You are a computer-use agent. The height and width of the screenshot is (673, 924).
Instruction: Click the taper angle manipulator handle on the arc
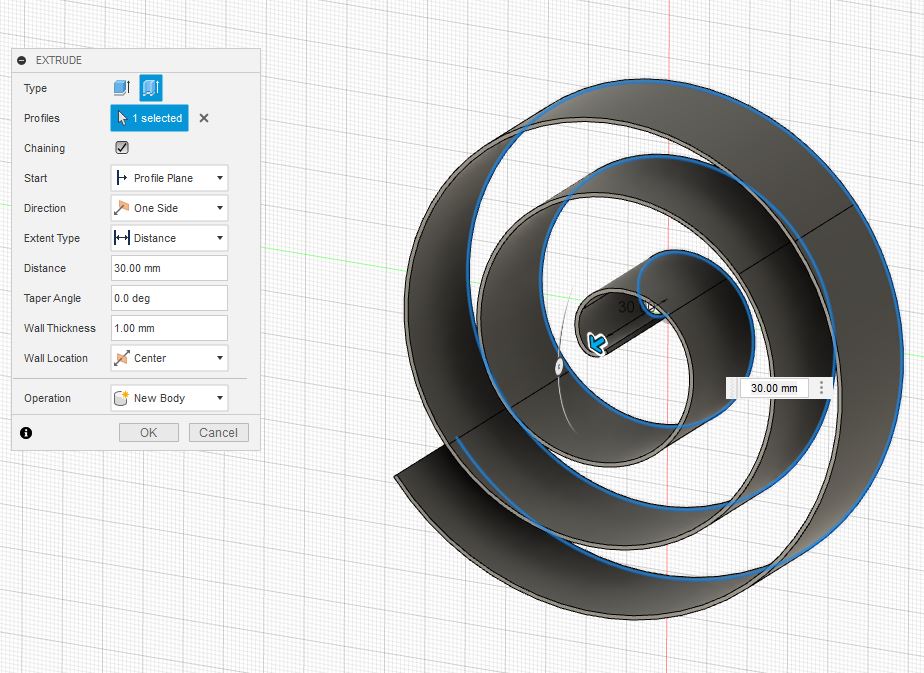tap(559, 366)
